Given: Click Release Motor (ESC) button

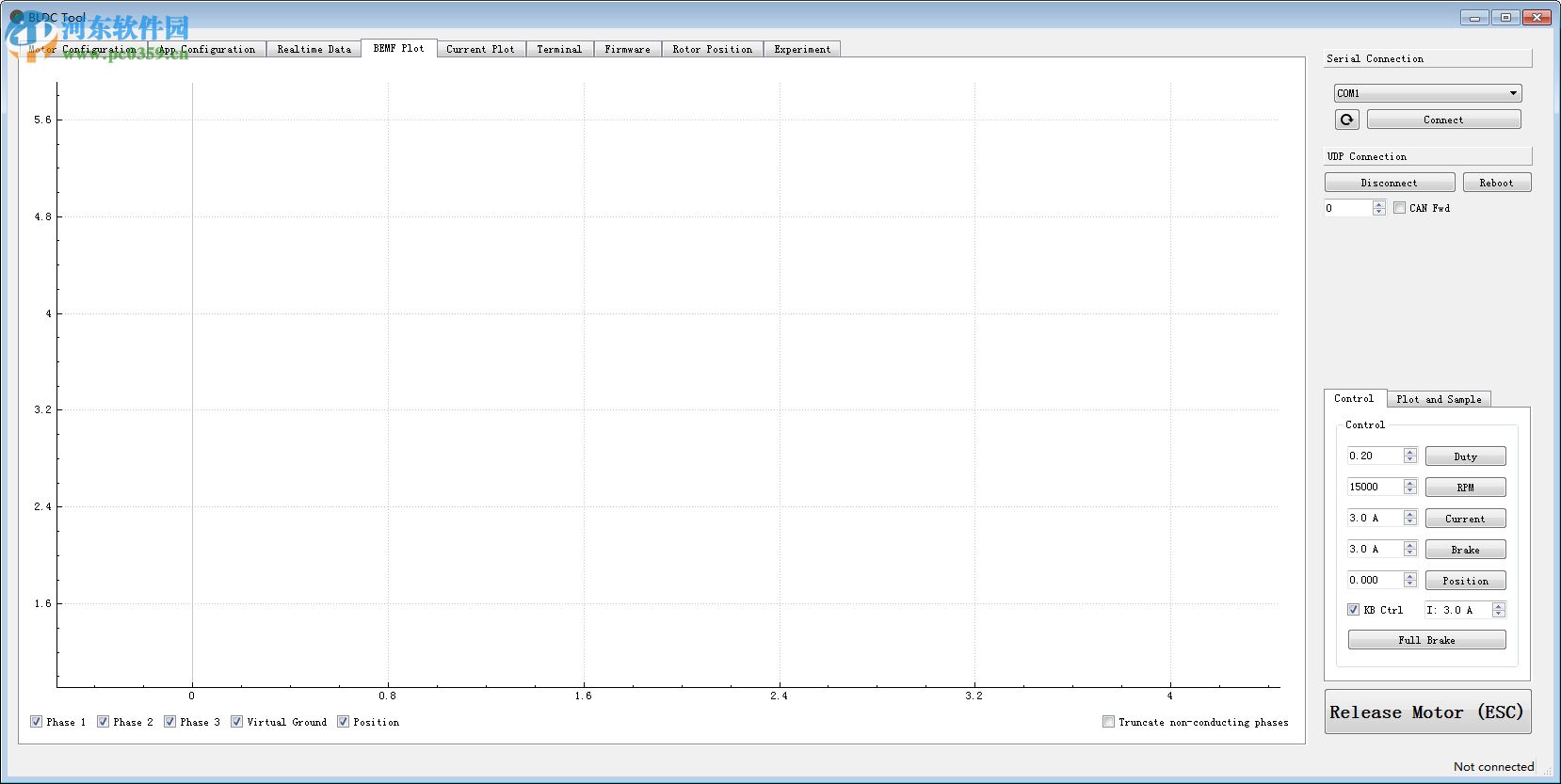Looking at the screenshot, I should click(x=1427, y=712).
